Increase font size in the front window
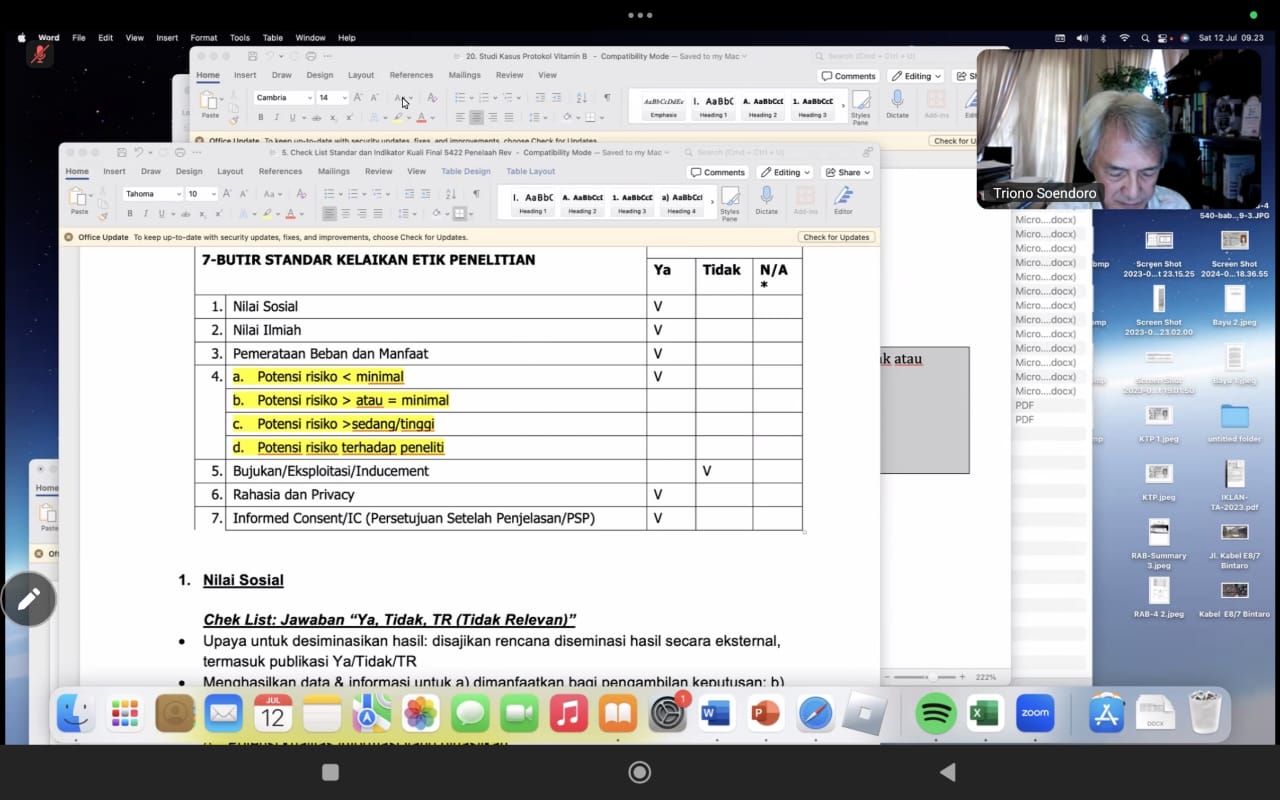1280x800 pixels. click(227, 194)
